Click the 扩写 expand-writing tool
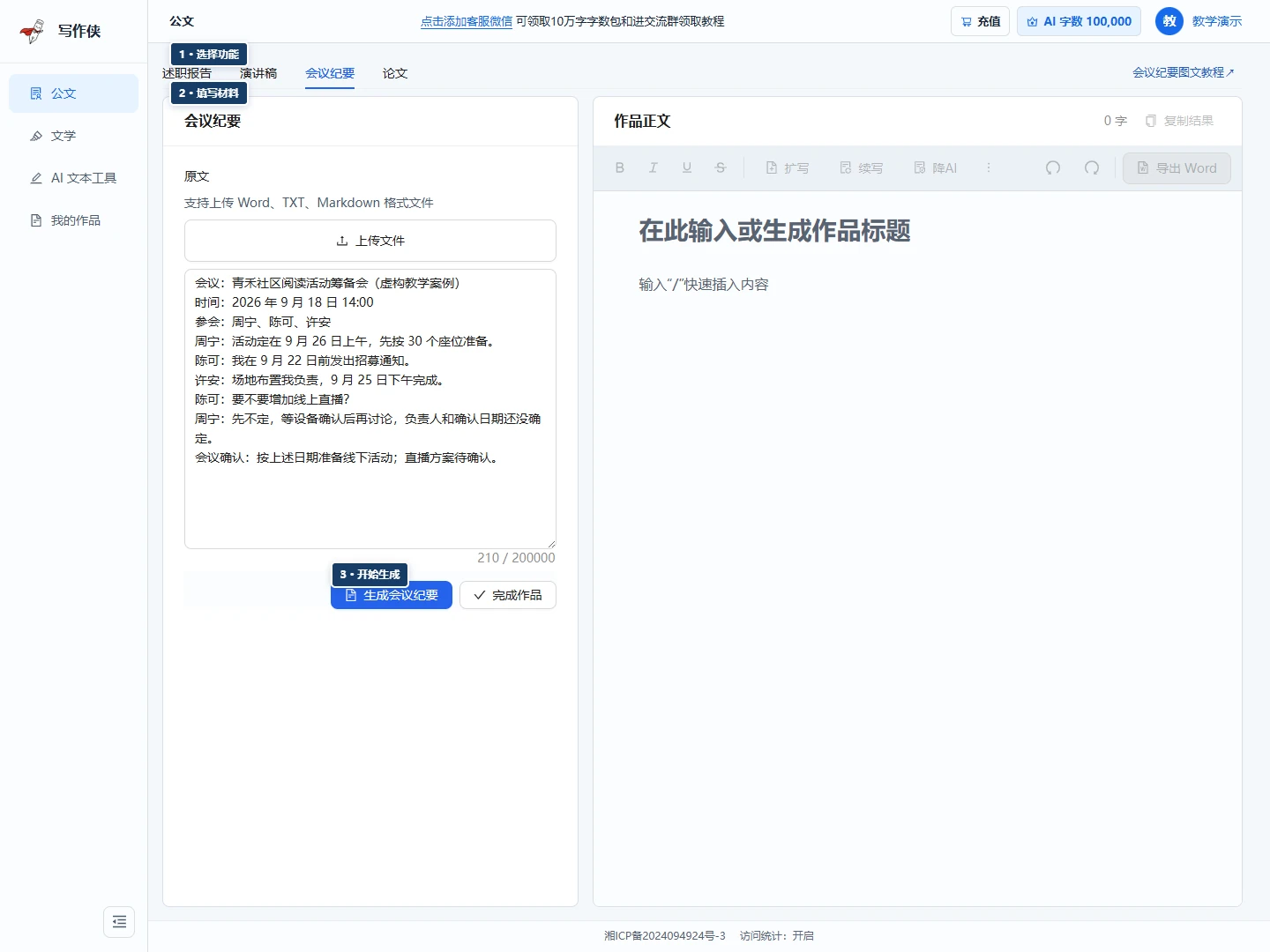The width and height of the screenshot is (1270, 952). click(x=787, y=167)
